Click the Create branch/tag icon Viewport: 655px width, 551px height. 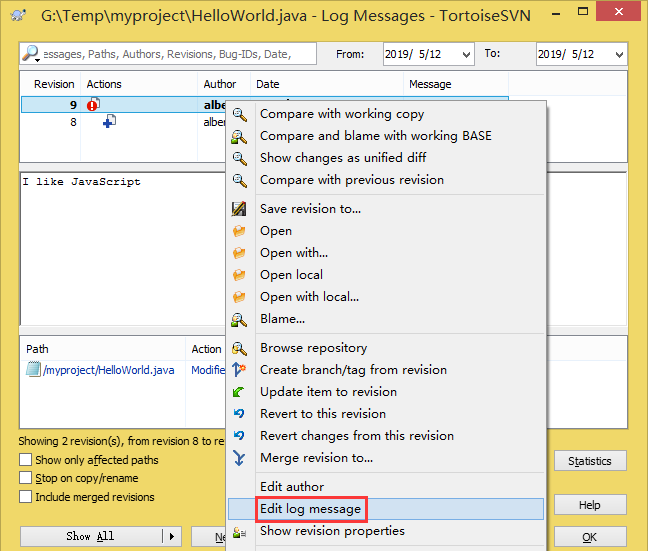(239, 370)
